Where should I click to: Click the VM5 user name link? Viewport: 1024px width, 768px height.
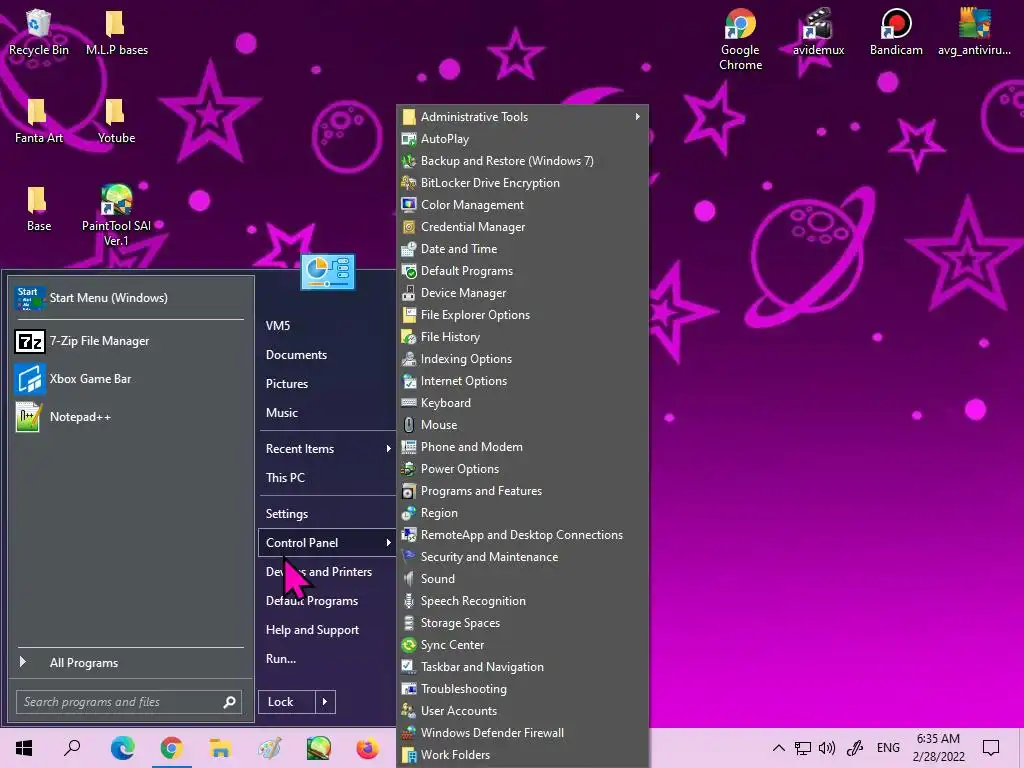[278, 325]
